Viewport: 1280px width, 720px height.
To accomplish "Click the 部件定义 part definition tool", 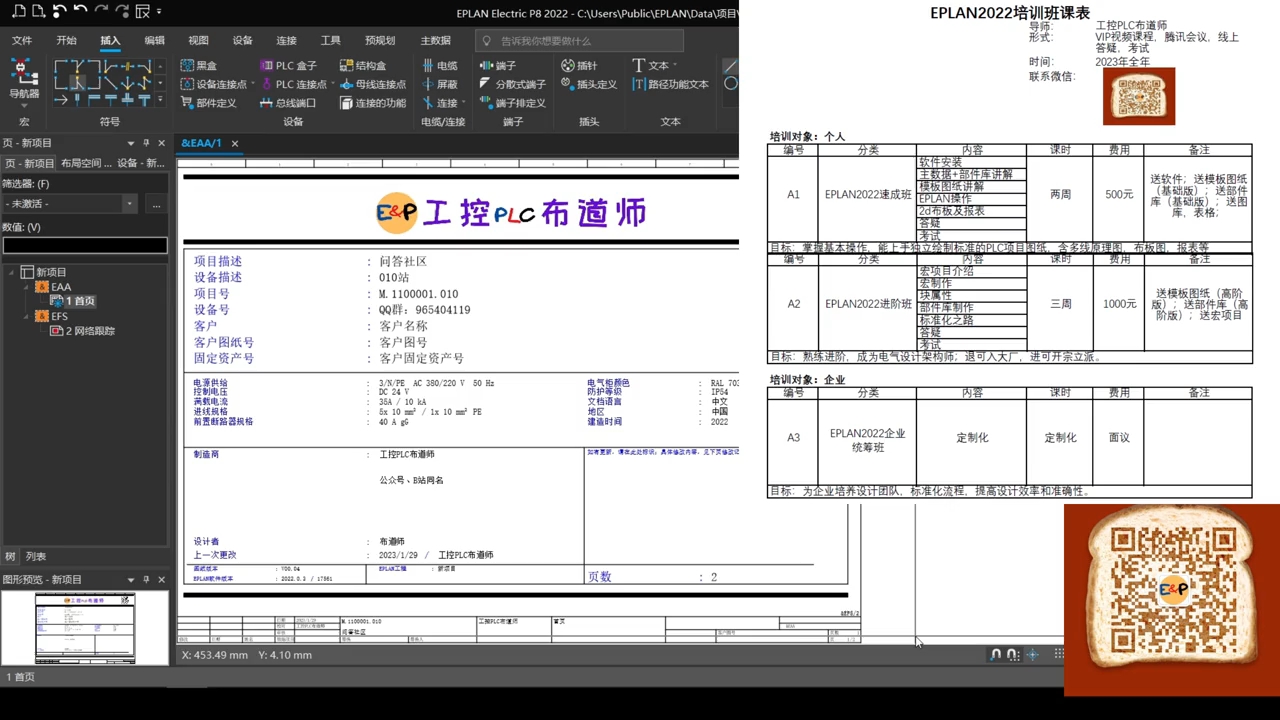I will pyautogui.click(x=208, y=103).
